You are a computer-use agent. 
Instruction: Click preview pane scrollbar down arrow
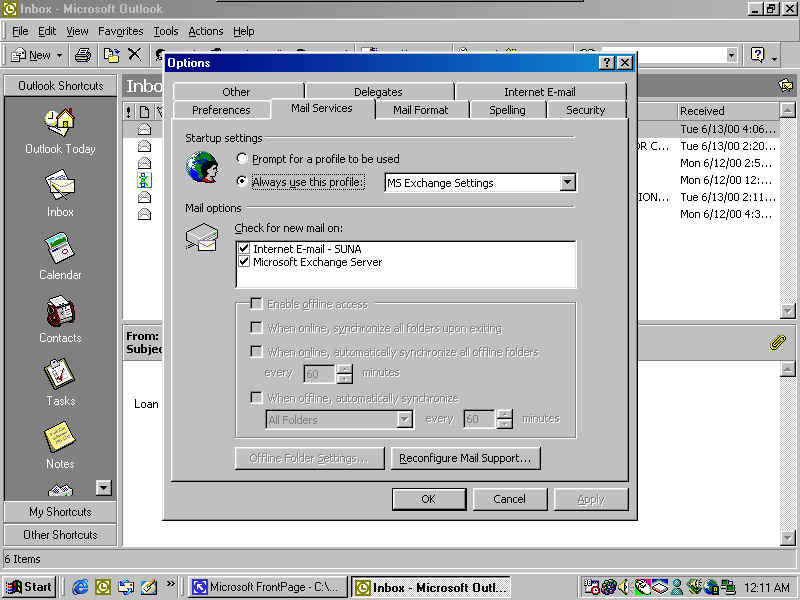tap(788, 538)
